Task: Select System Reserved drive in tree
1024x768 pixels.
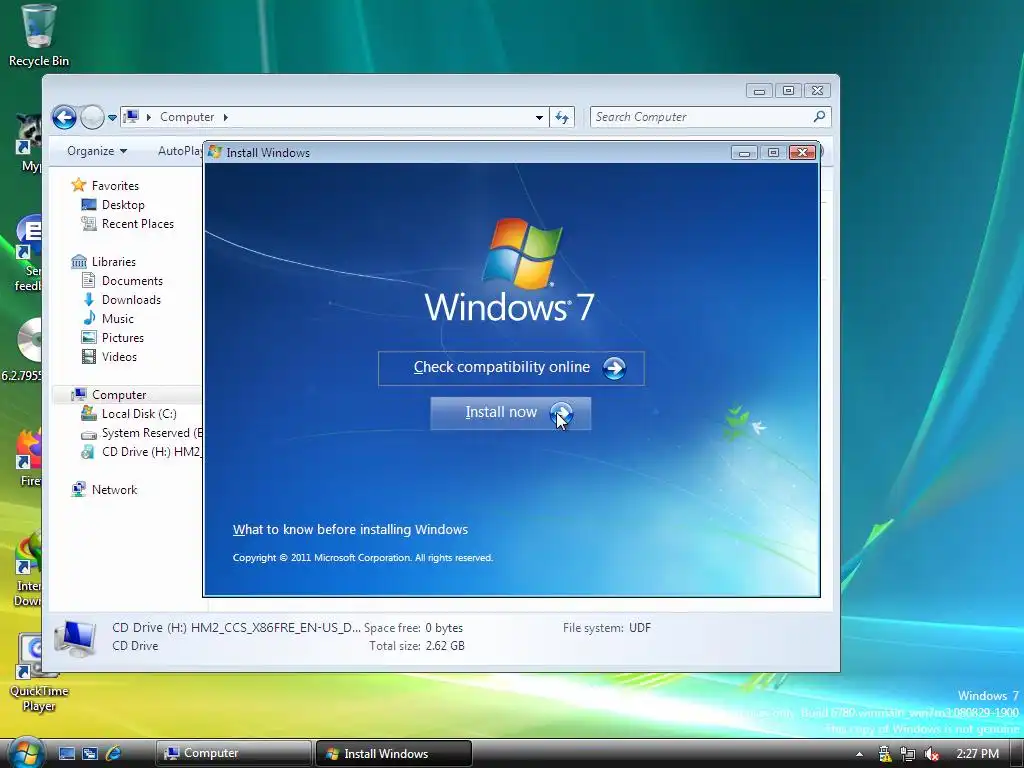Action: coord(142,432)
